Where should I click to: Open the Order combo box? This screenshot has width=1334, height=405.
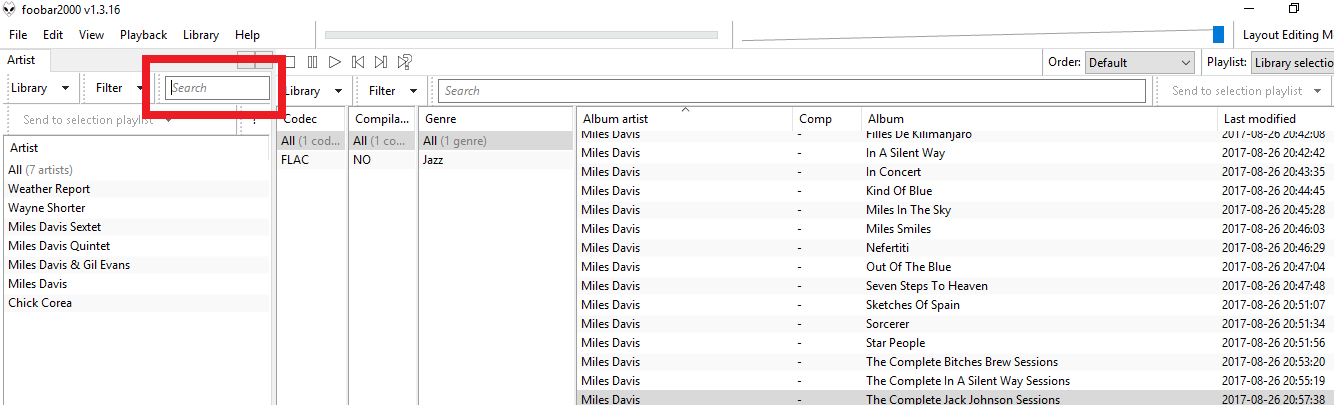point(1139,62)
